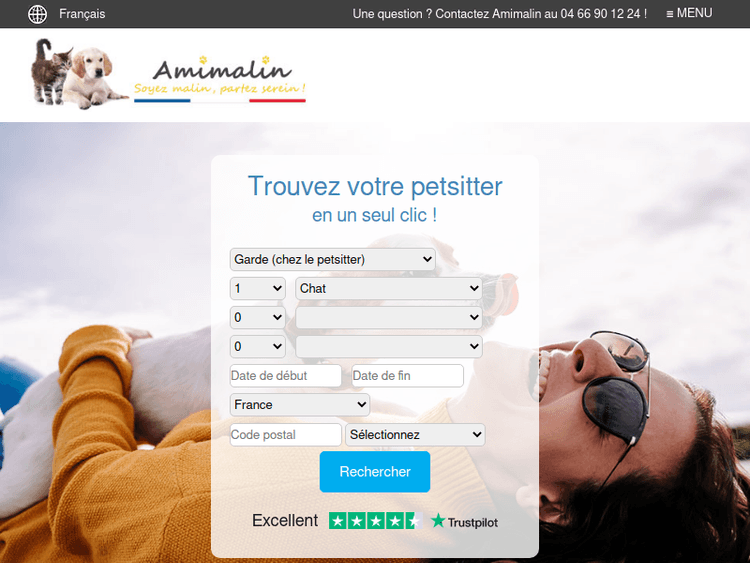
Task: Click the Trustpilot green star rating
Action: [x=375, y=520]
